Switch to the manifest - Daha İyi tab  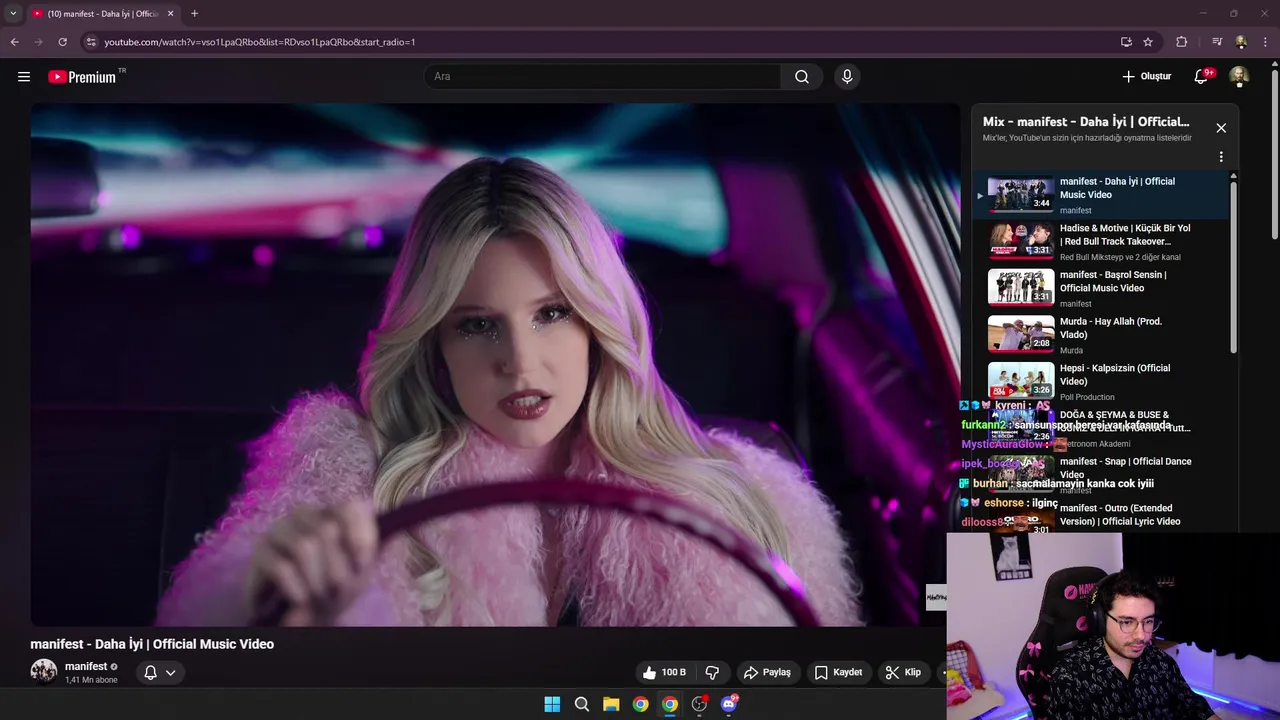pos(102,14)
